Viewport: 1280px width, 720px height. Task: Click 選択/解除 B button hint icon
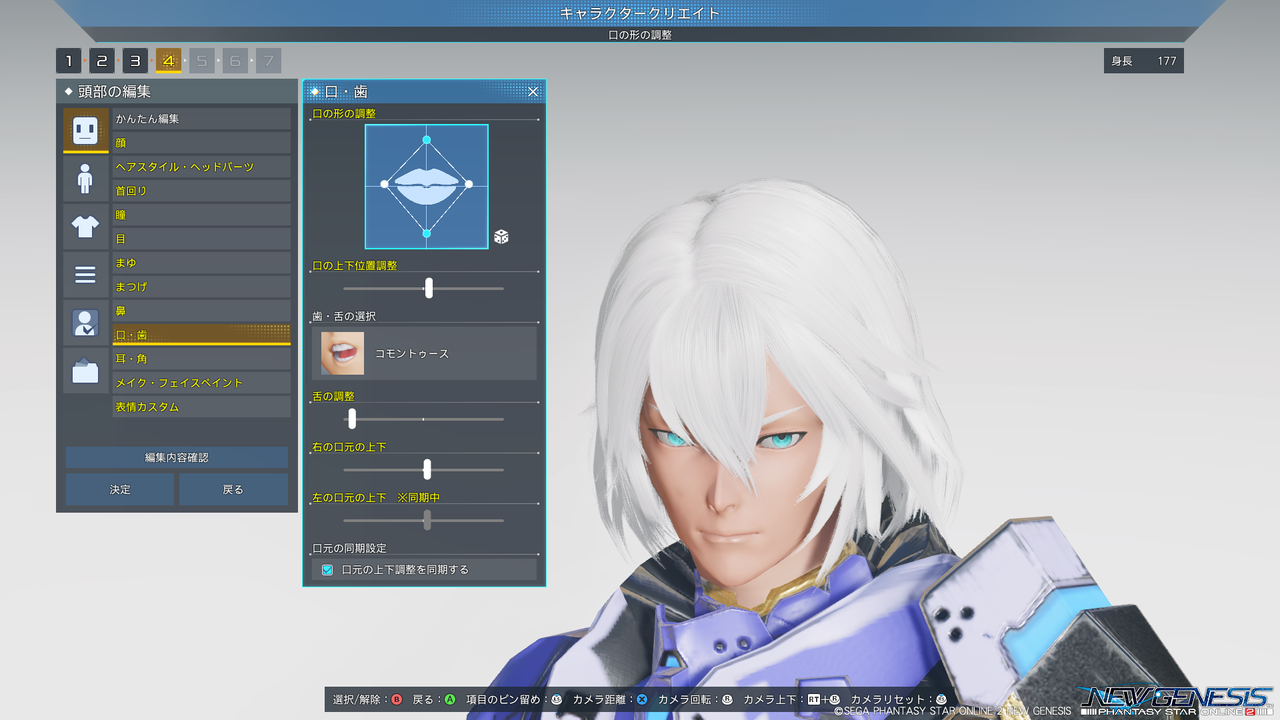[x=396, y=700]
